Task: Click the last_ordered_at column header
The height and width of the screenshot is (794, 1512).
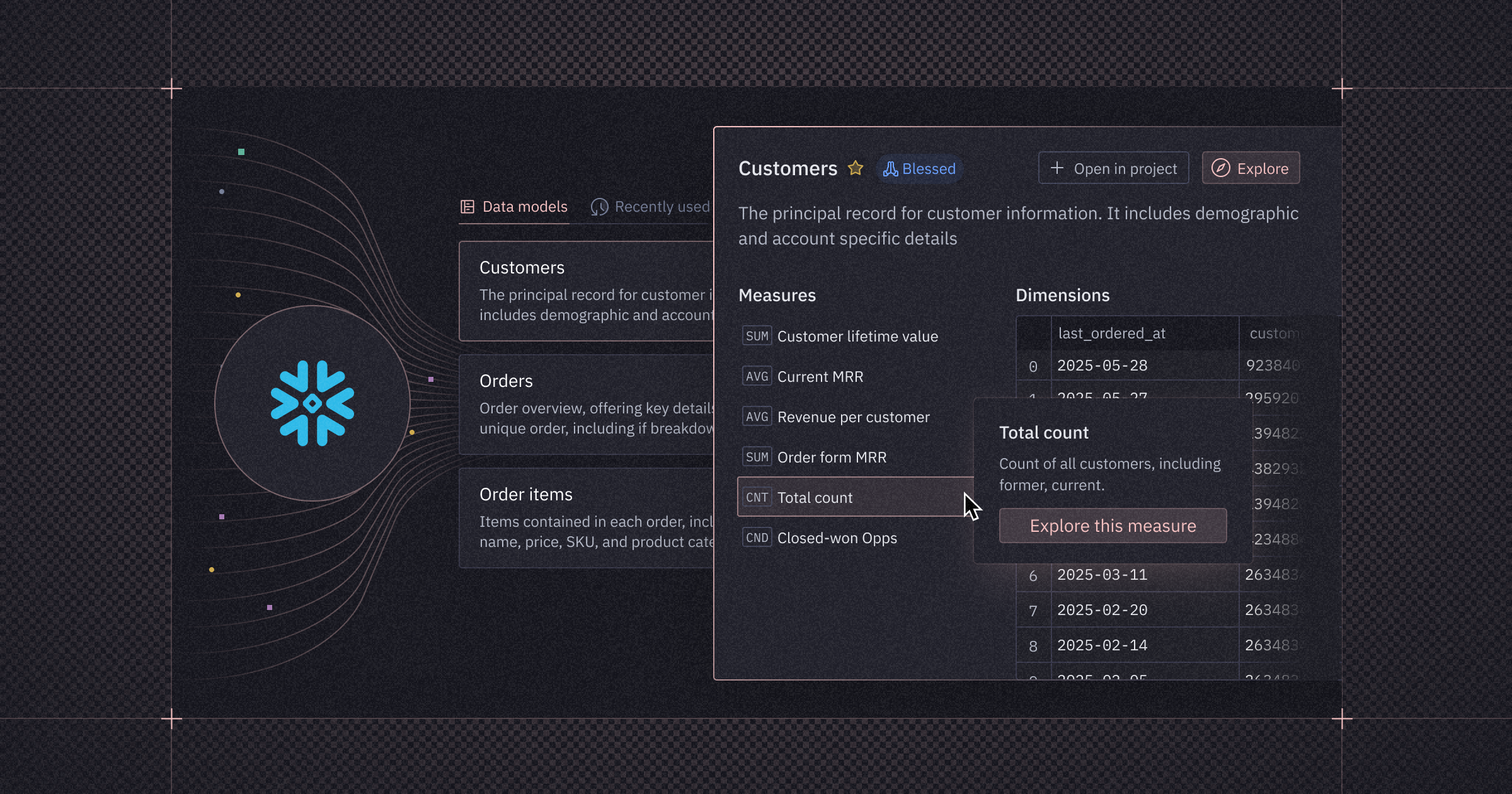Action: (1112, 333)
